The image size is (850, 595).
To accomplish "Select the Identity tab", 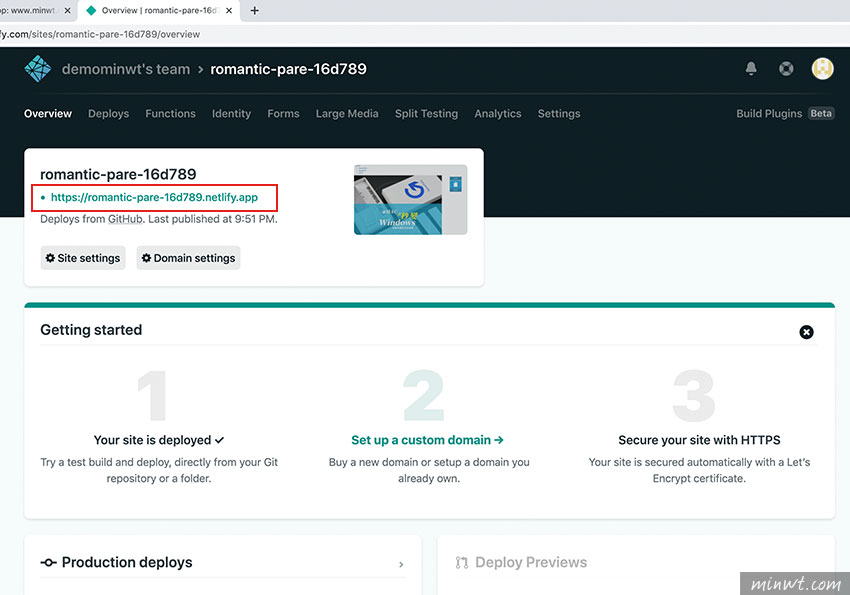I will (x=231, y=113).
